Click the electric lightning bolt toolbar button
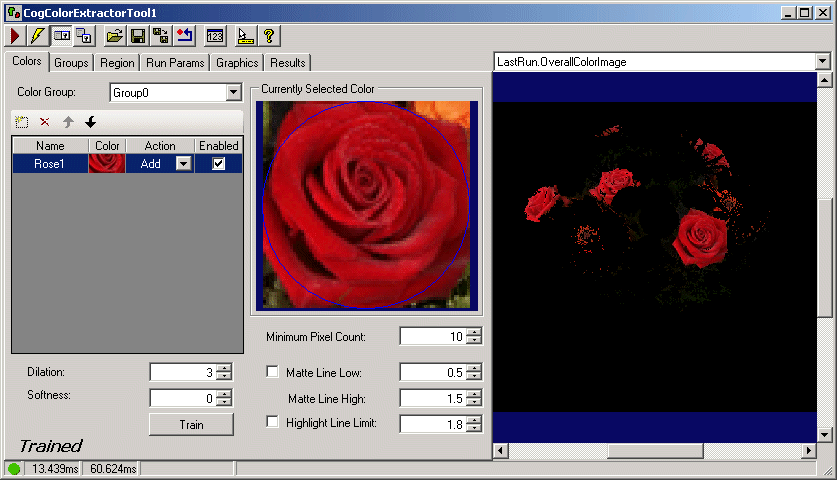837x480 pixels. pos(37,36)
